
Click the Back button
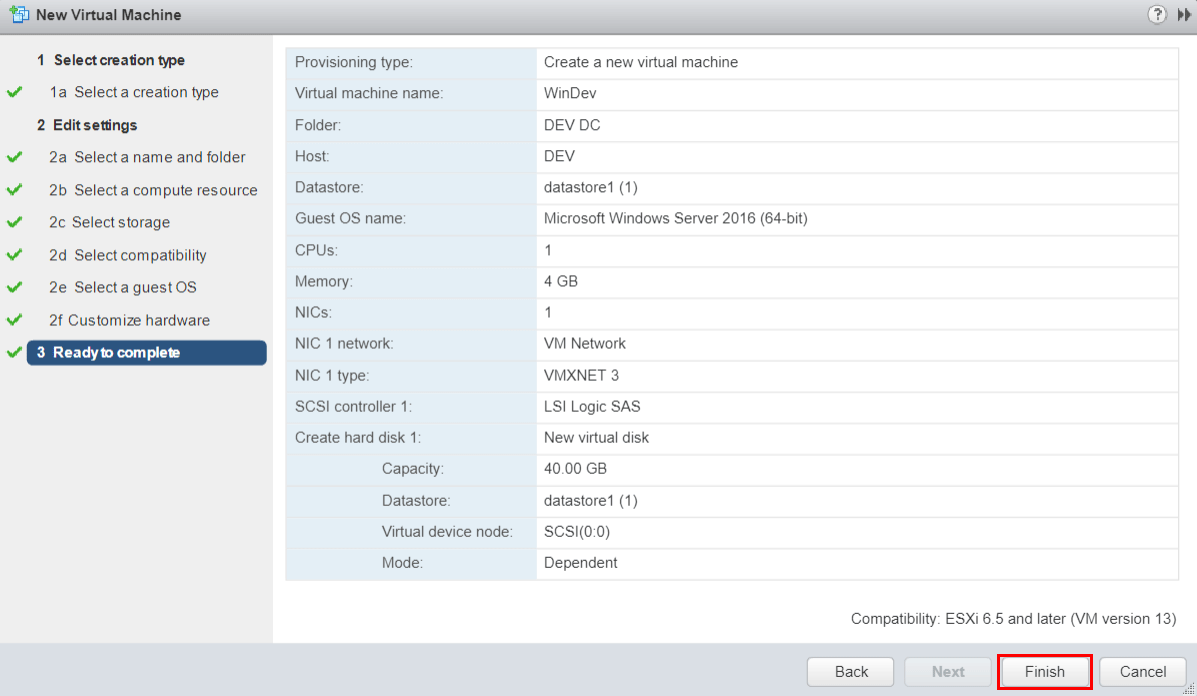click(x=850, y=672)
